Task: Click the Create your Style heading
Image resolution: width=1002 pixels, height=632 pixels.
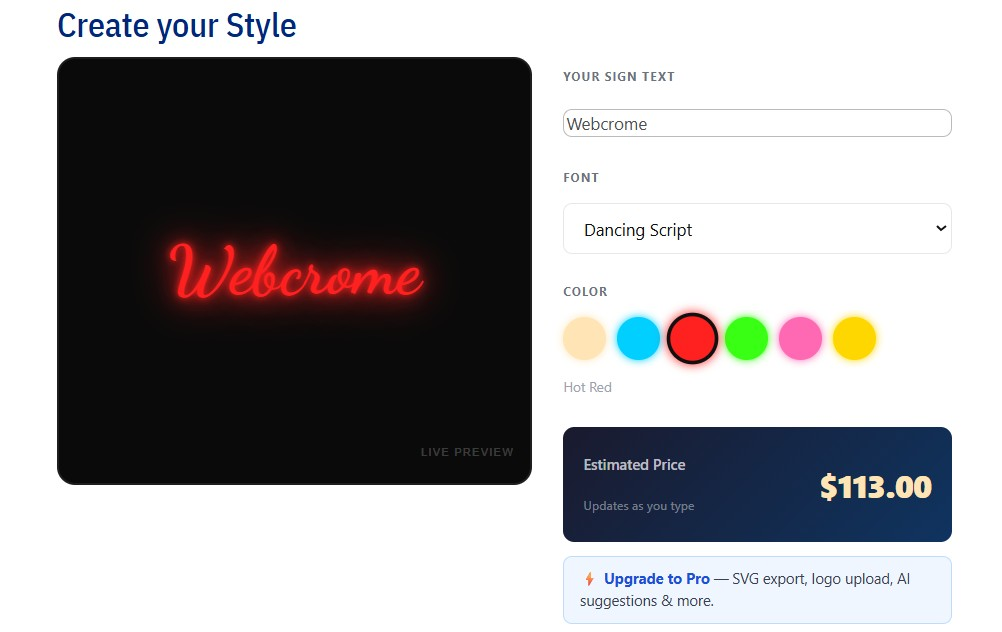Action: [x=177, y=26]
